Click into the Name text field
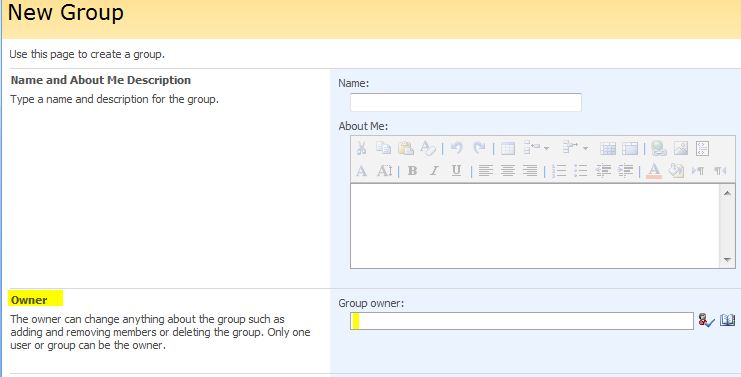The height and width of the screenshot is (377, 741). click(466, 103)
